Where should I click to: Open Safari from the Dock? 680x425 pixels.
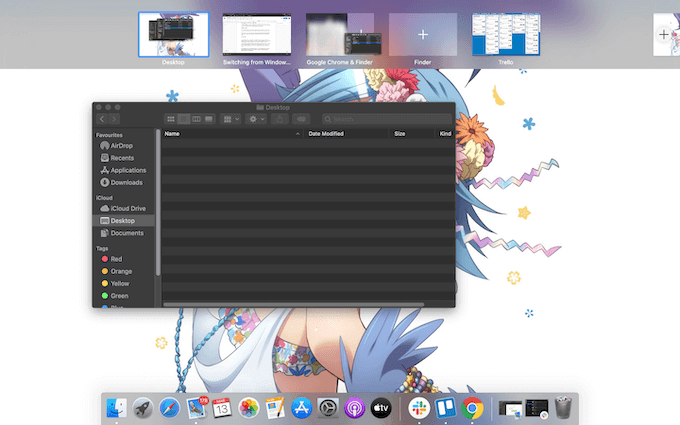tap(170, 408)
